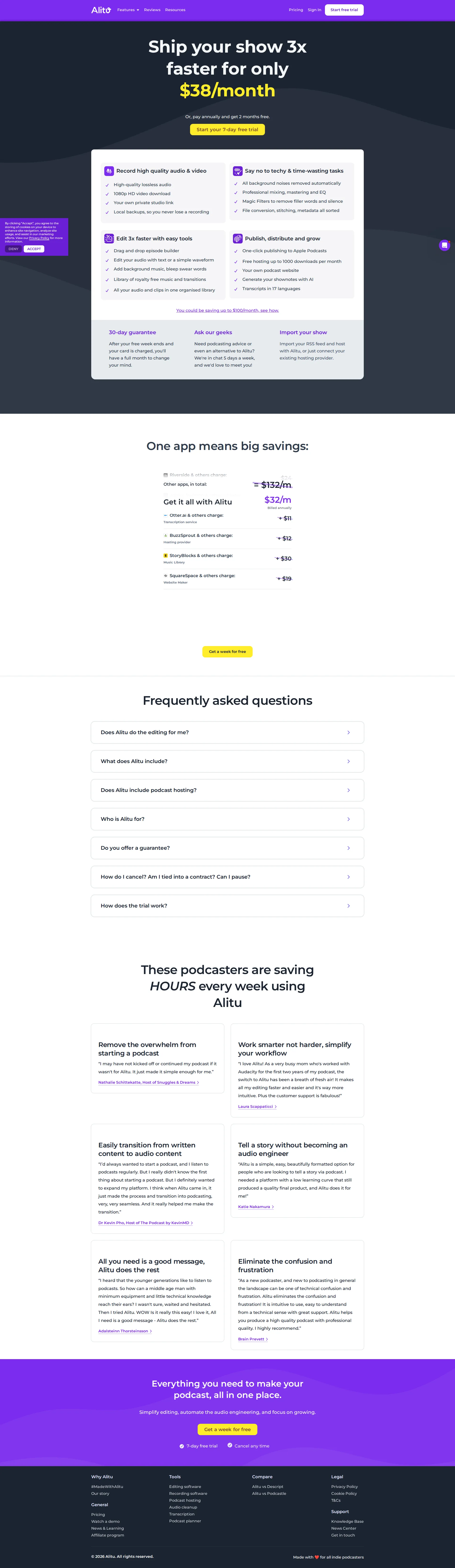
Task: Open the saving up to $100/month link
Action: click(227, 310)
